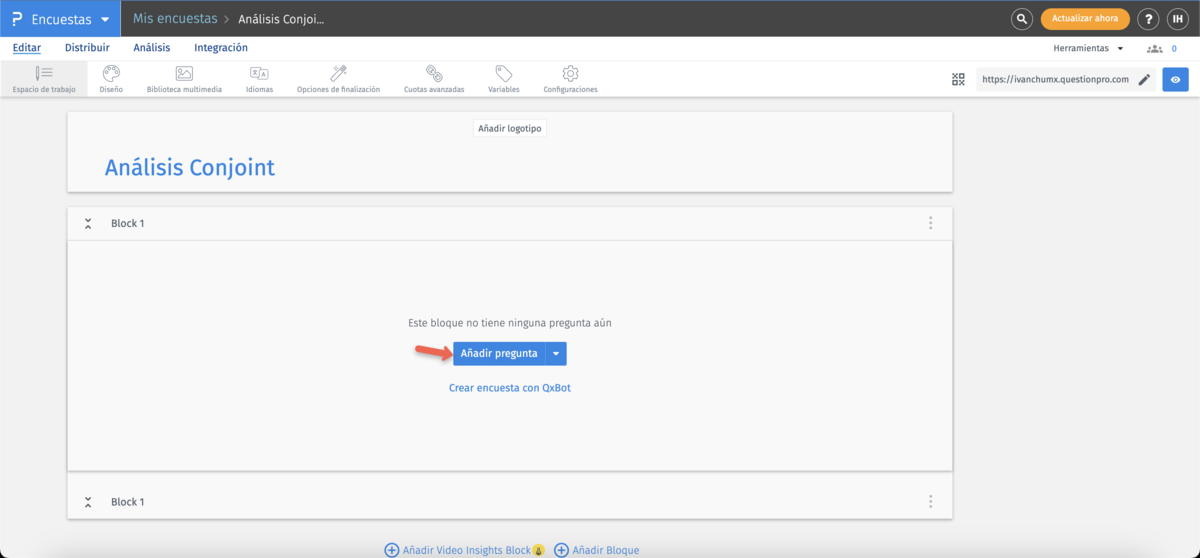Click the survey URL field
Viewport: 1200px width, 558px height.
(1055, 79)
